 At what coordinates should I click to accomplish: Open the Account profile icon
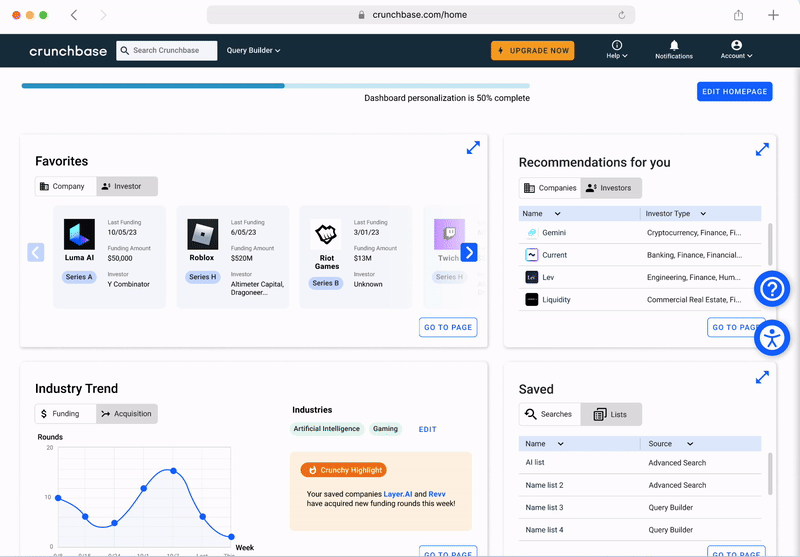click(736, 49)
